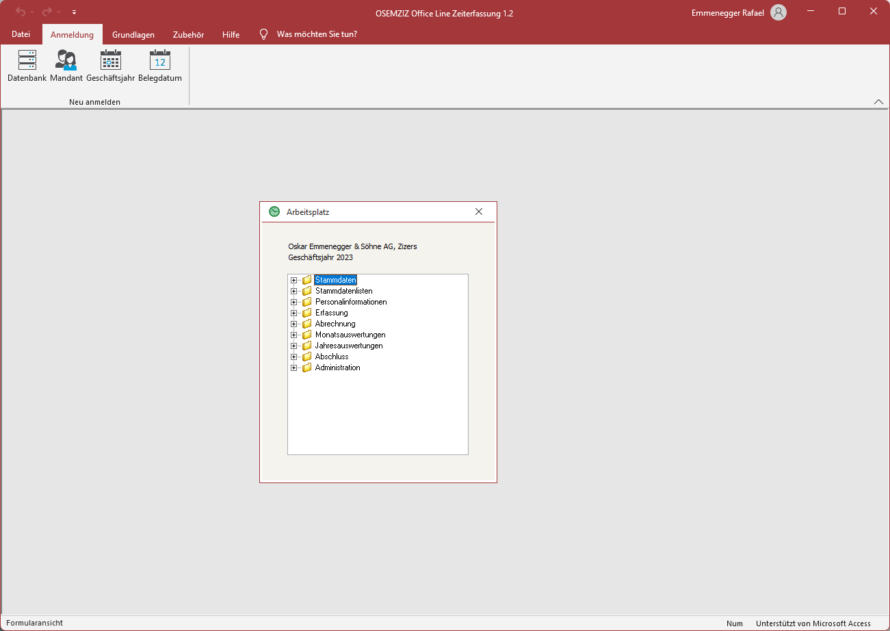Select the Monatsauswertungen tree item
890x631 pixels.
(349, 335)
